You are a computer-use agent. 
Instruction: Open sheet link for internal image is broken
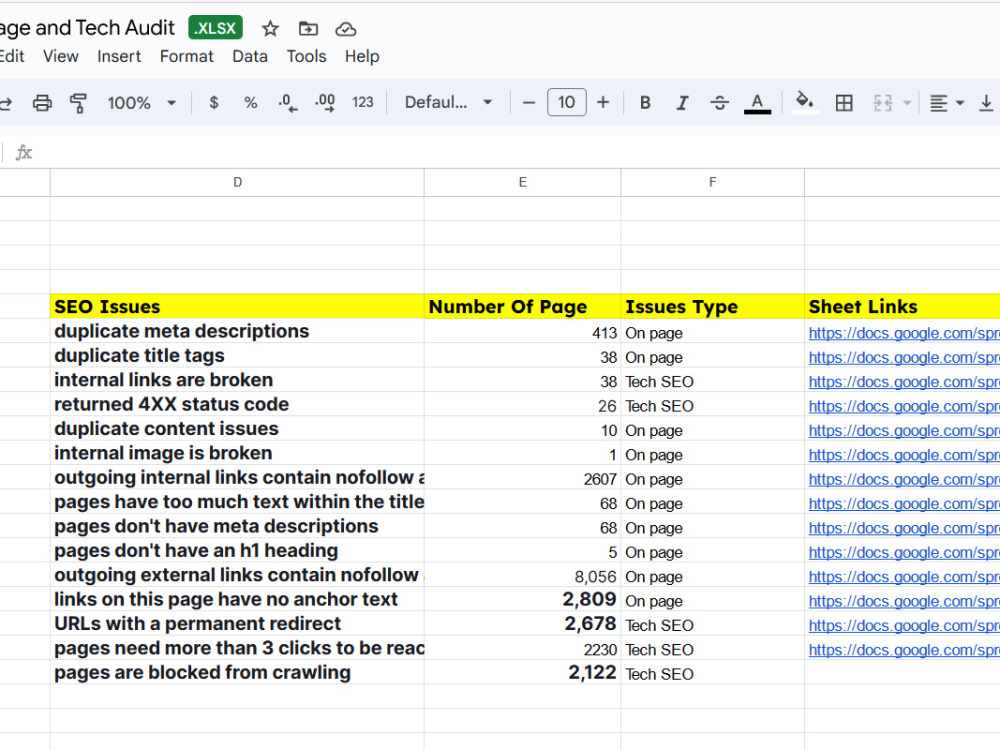click(904, 455)
